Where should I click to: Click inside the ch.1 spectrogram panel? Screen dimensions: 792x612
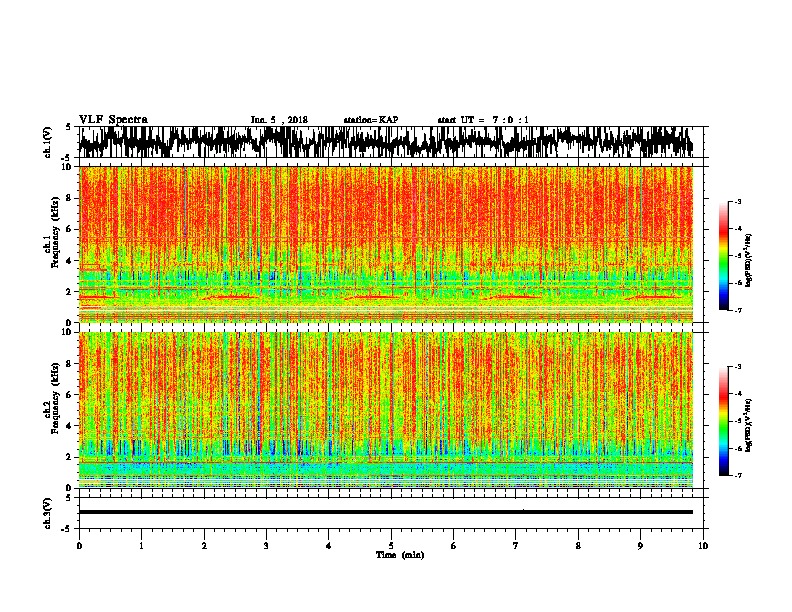386,244
